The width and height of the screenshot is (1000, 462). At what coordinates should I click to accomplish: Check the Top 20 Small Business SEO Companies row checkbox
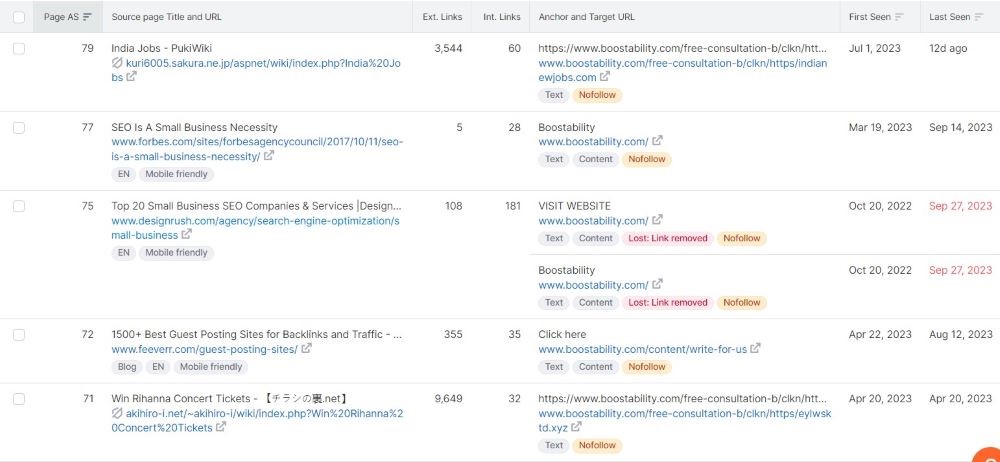(x=18, y=206)
